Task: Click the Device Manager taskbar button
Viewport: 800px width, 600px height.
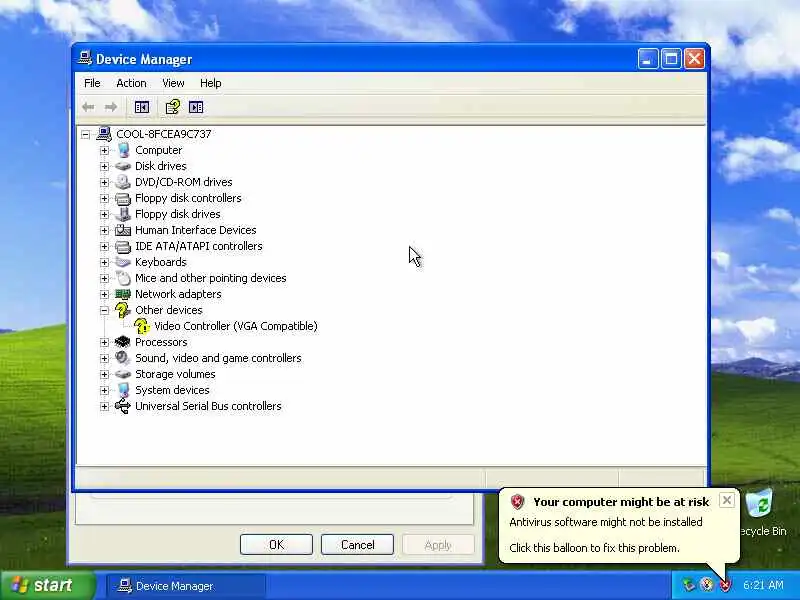Action: click(x=186, y=586)
